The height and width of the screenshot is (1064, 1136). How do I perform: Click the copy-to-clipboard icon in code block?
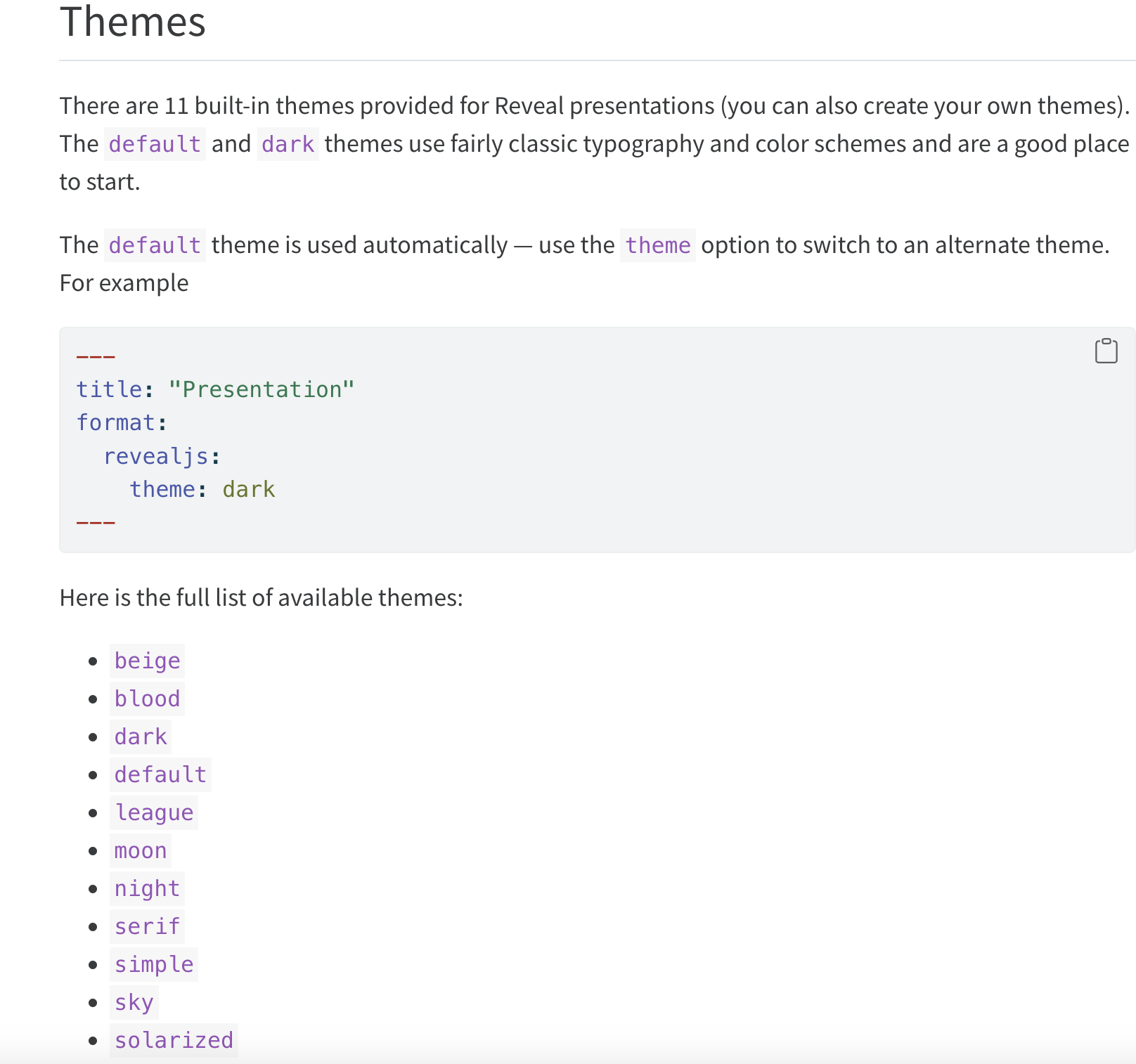pyautogui.click(x=1106, y=351)
